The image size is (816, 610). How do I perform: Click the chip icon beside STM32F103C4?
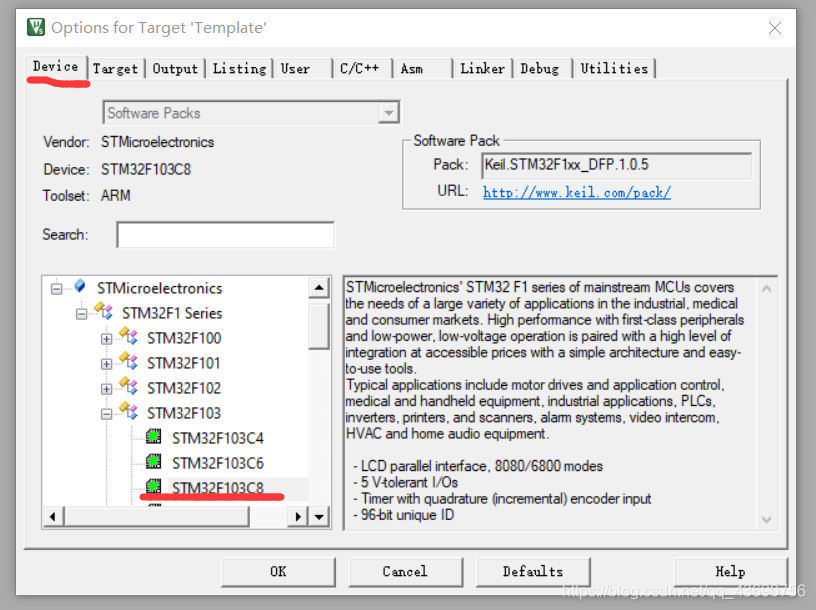pyautogui.click(x=154, y=436)
